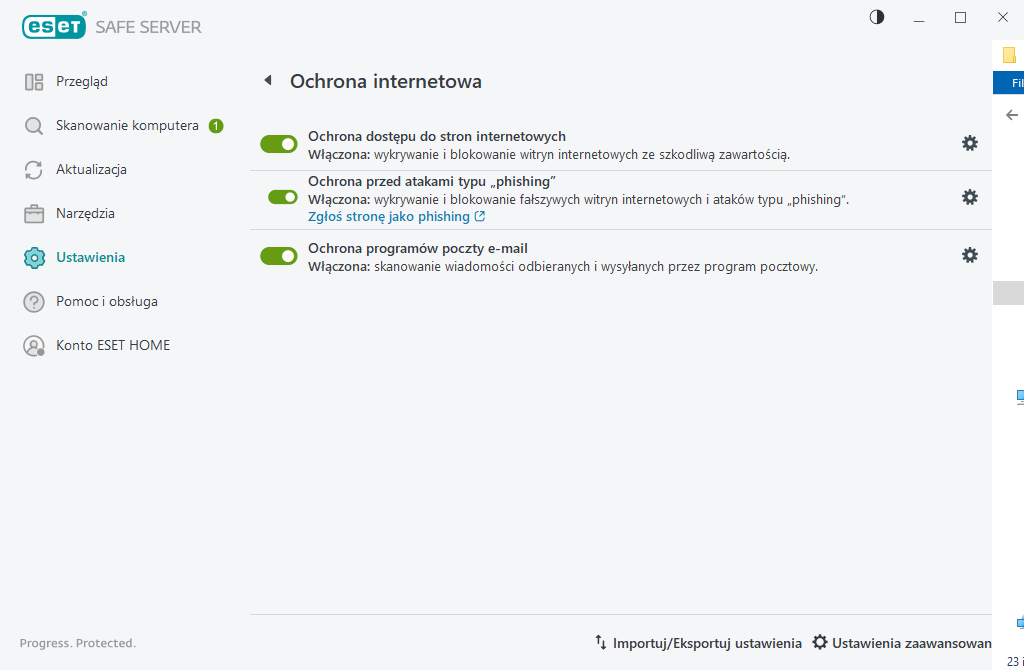Open gear settings for e-mail program protection
The height and width of the screenshot is (670, 1024).
pyautogui.click(x=969, y=255)
